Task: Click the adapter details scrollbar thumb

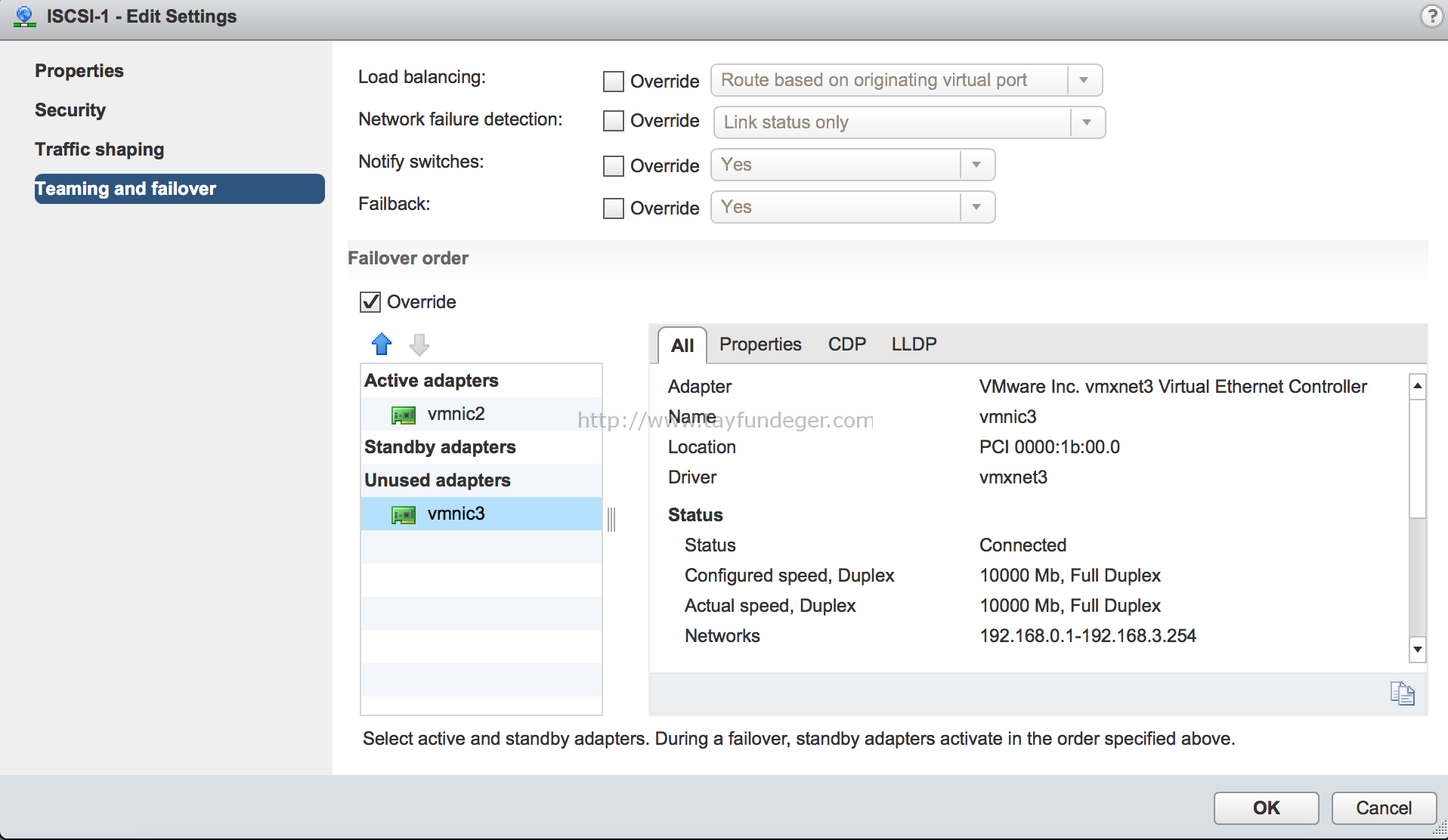Action: click(1418, 459)
